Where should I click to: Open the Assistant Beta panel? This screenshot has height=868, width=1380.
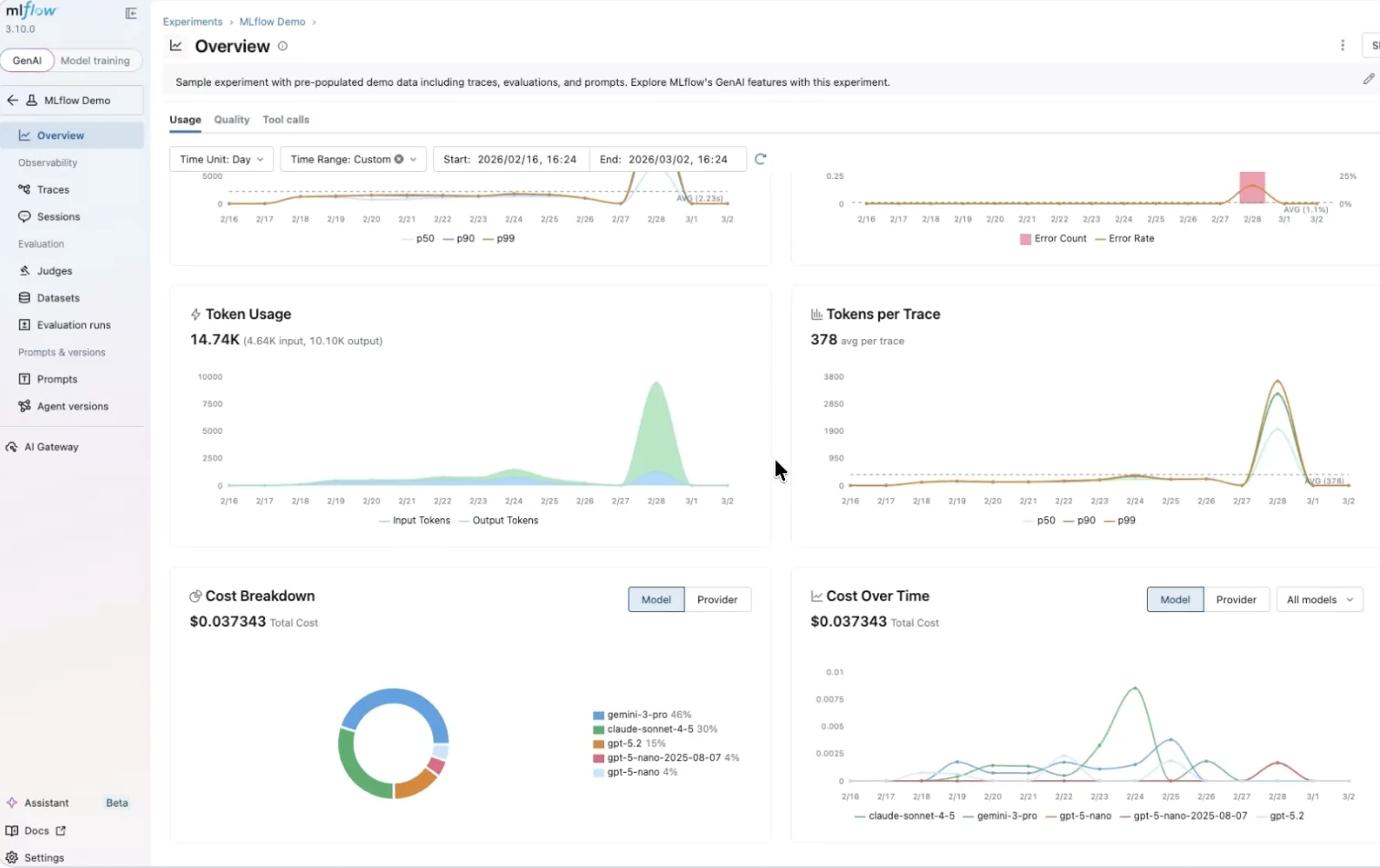(x=72, y=803)
